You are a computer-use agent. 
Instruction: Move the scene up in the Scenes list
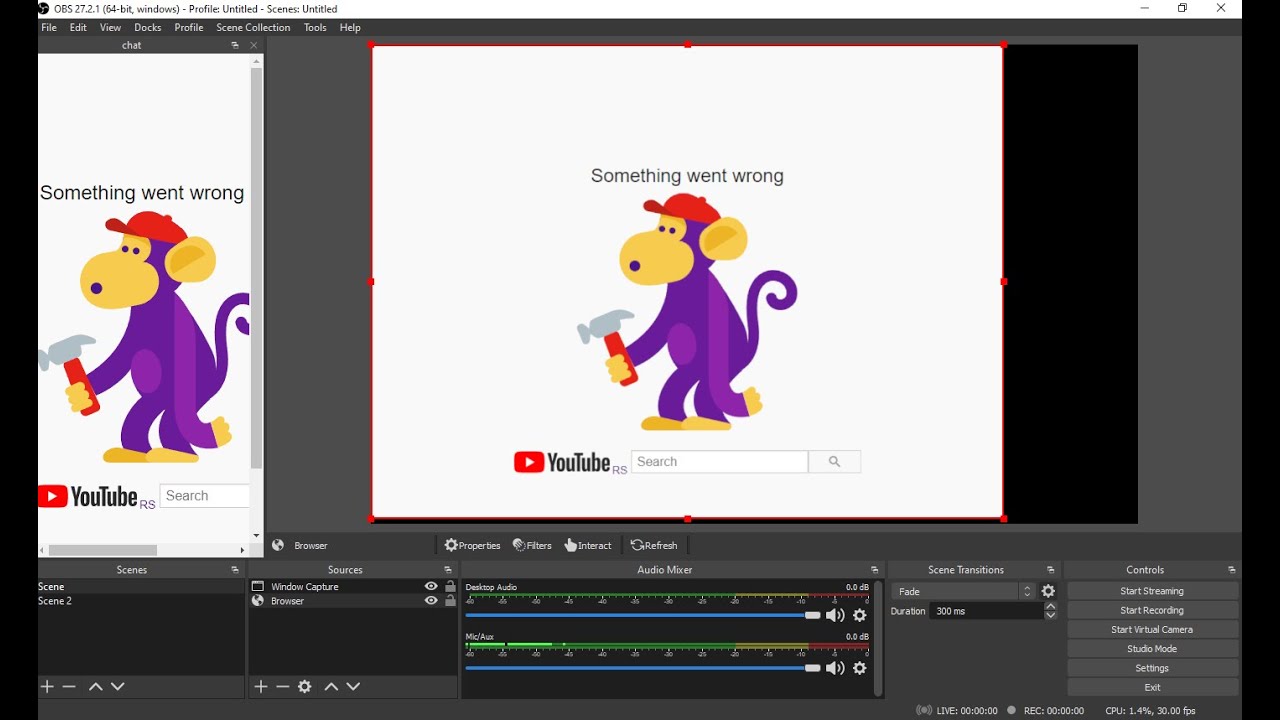coord(96,687)
